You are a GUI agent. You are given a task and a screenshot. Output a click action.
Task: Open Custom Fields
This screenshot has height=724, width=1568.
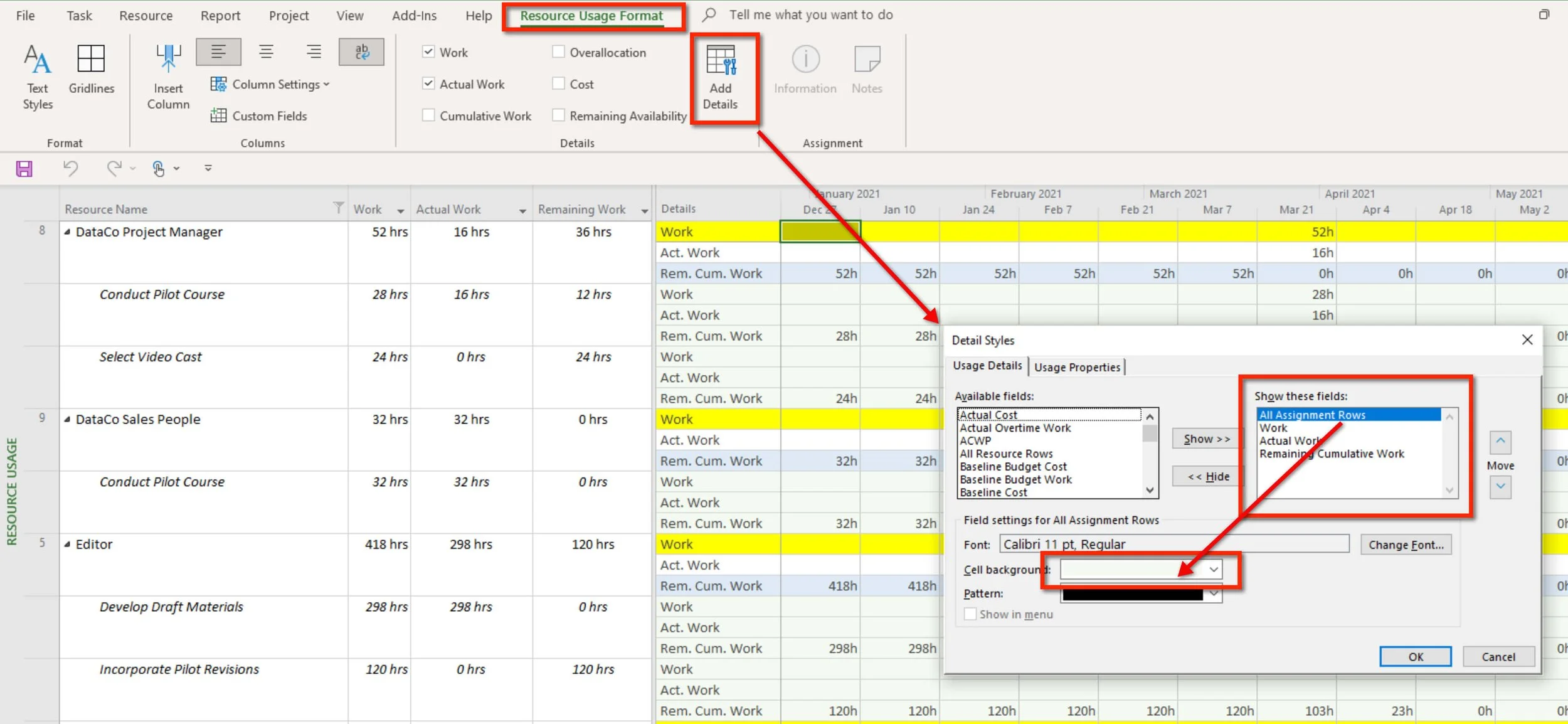click(x=259, y=116)
